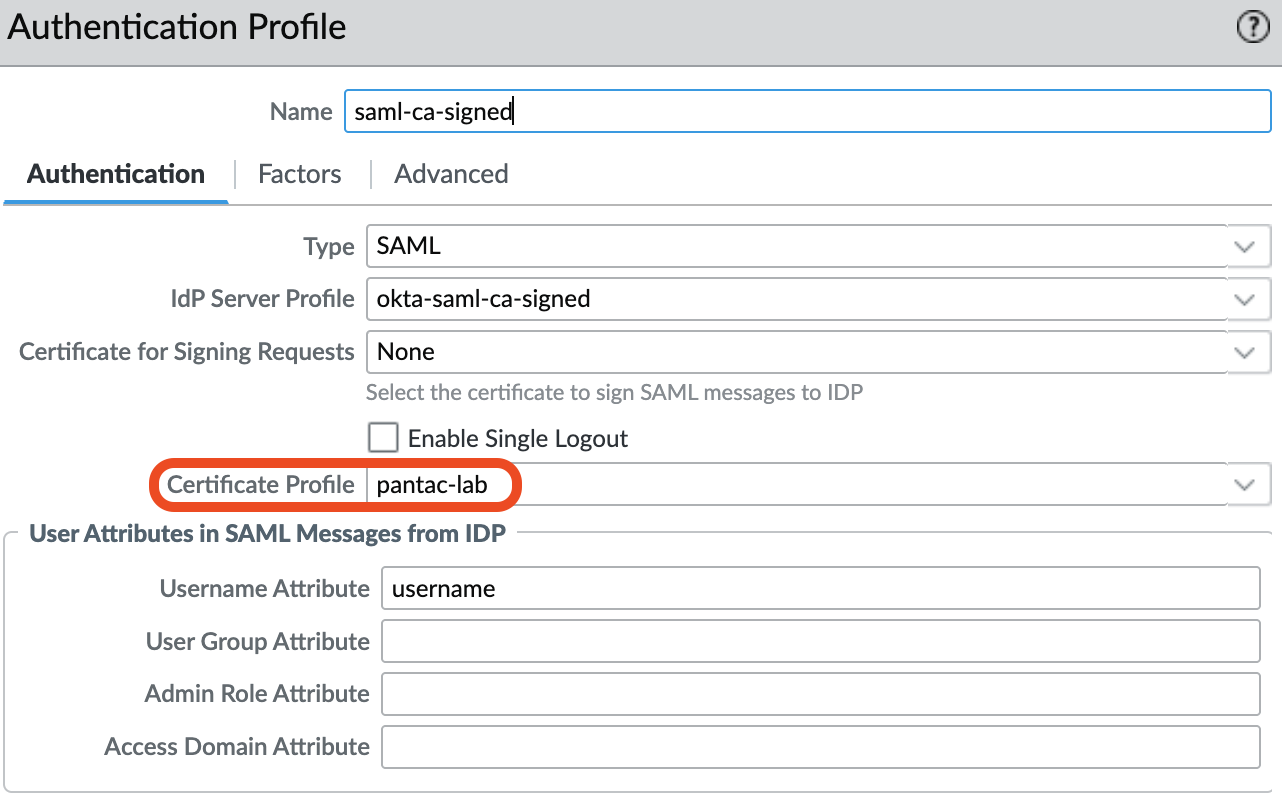Open the pantac-lab Certificate Profile selector
The width and height of the screenshot is (1282, 798).
(700, 484)
